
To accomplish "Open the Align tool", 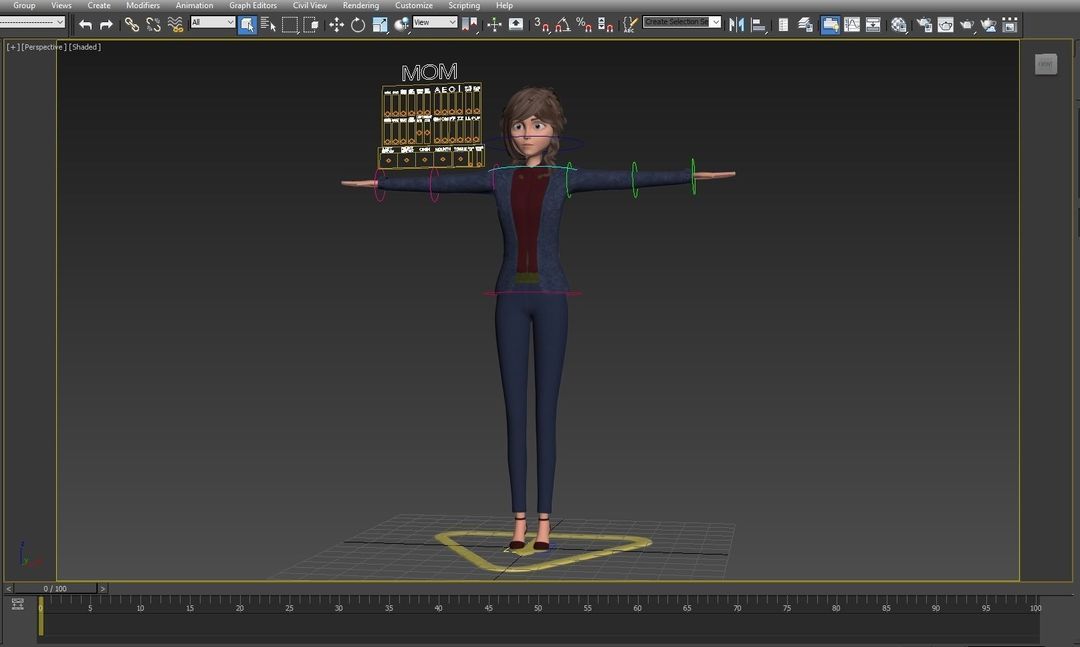I will point(757,24).
